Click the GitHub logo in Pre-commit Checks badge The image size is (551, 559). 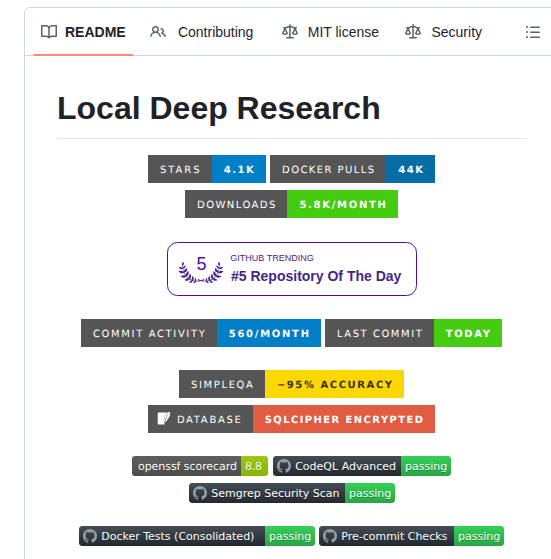[x=330, y=536]
